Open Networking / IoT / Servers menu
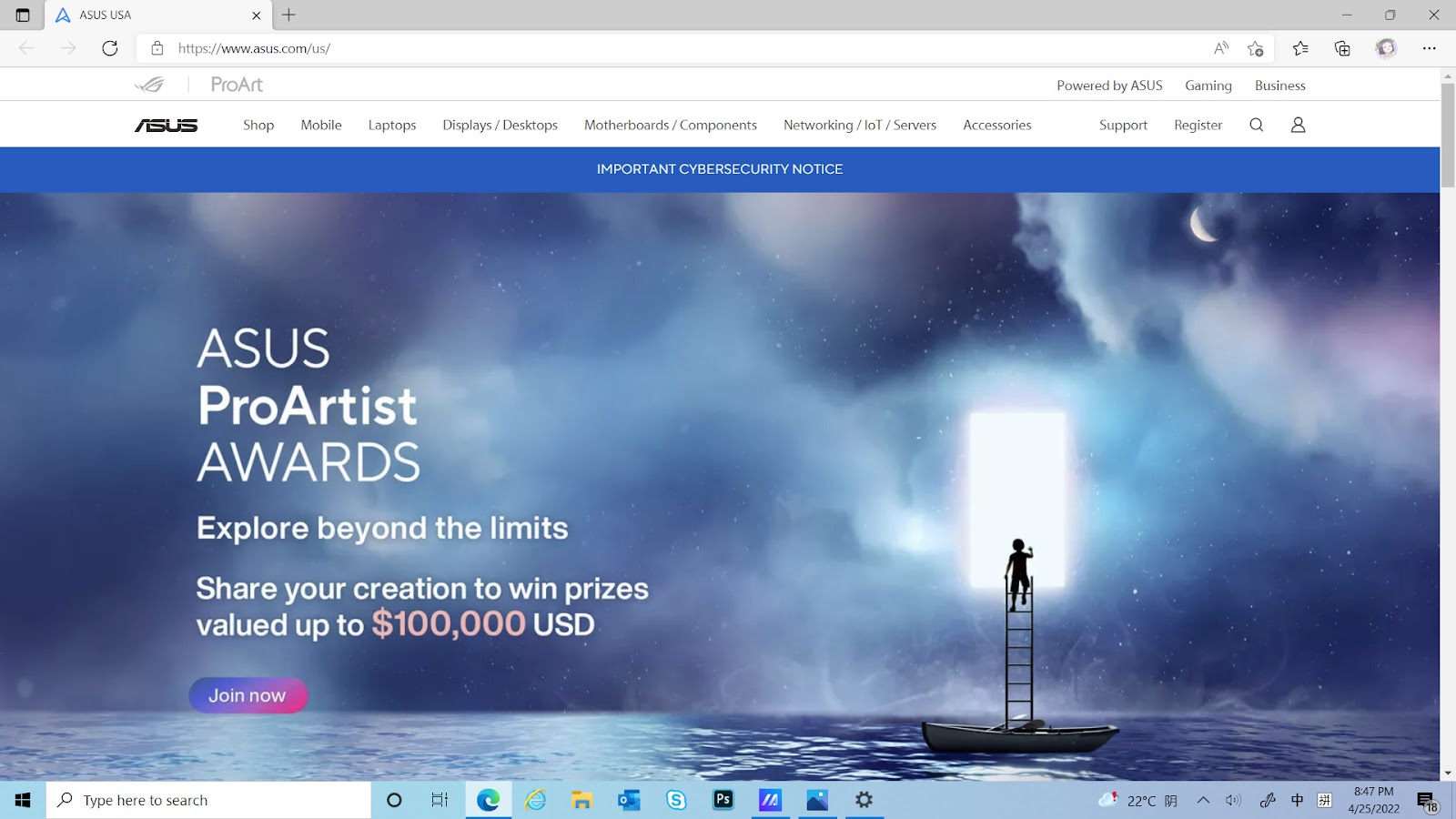This screenshot has width=1456, height=819. (x=860, y=125)
